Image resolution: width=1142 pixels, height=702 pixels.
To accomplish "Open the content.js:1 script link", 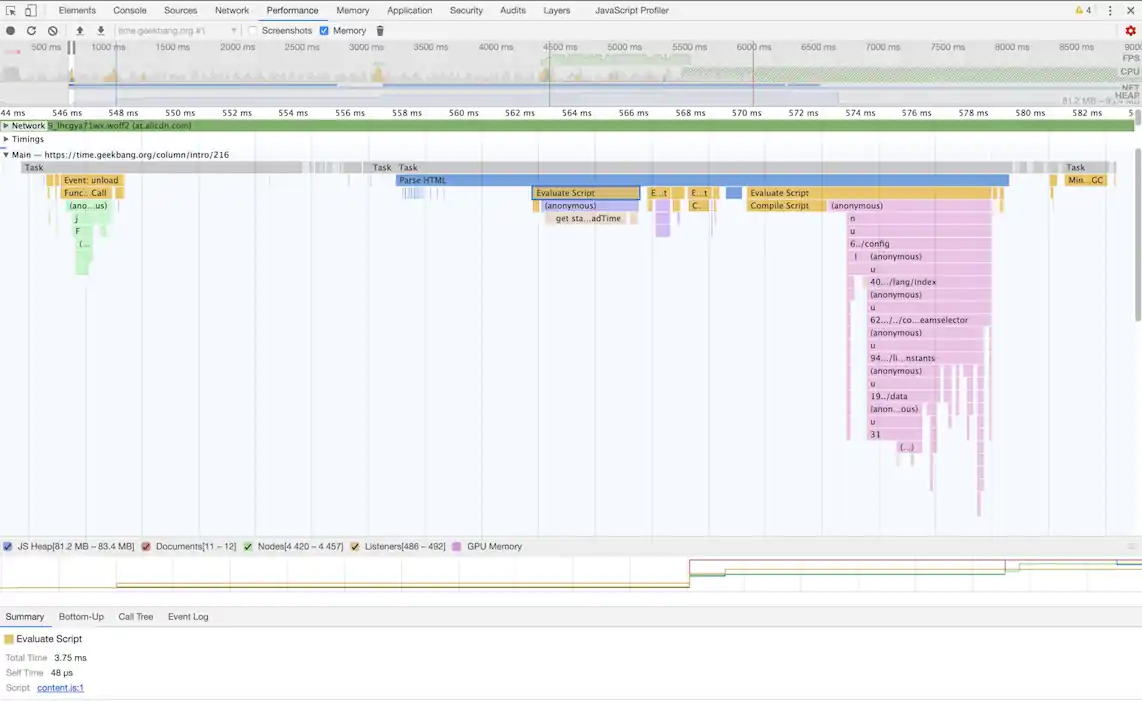I will click(x=60, y=688).
